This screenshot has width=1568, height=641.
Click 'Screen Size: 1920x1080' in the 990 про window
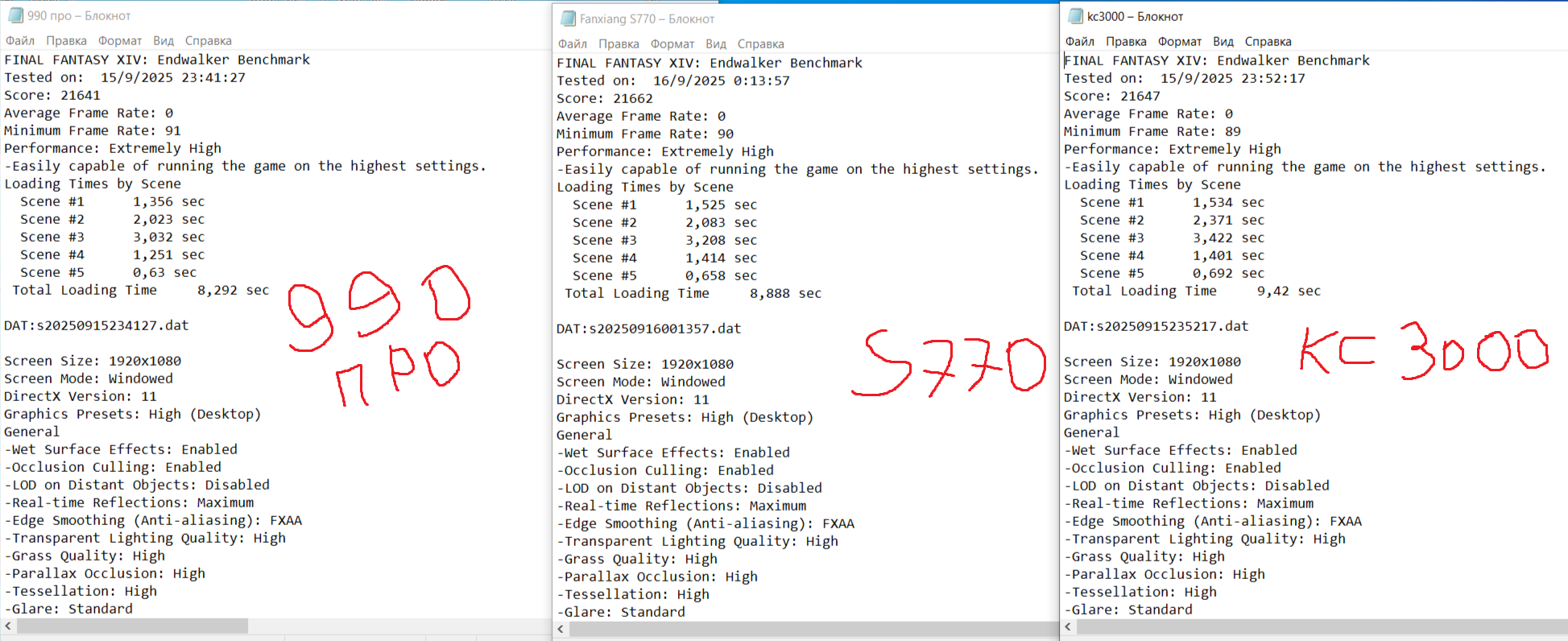coord(93,361)
